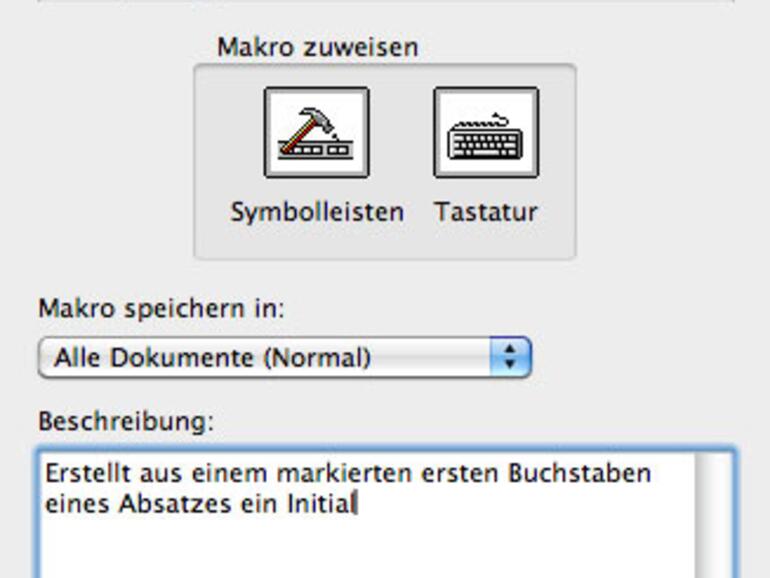Click the Makro speichern in label
The image size is (770, 578).
pos(161,308)
